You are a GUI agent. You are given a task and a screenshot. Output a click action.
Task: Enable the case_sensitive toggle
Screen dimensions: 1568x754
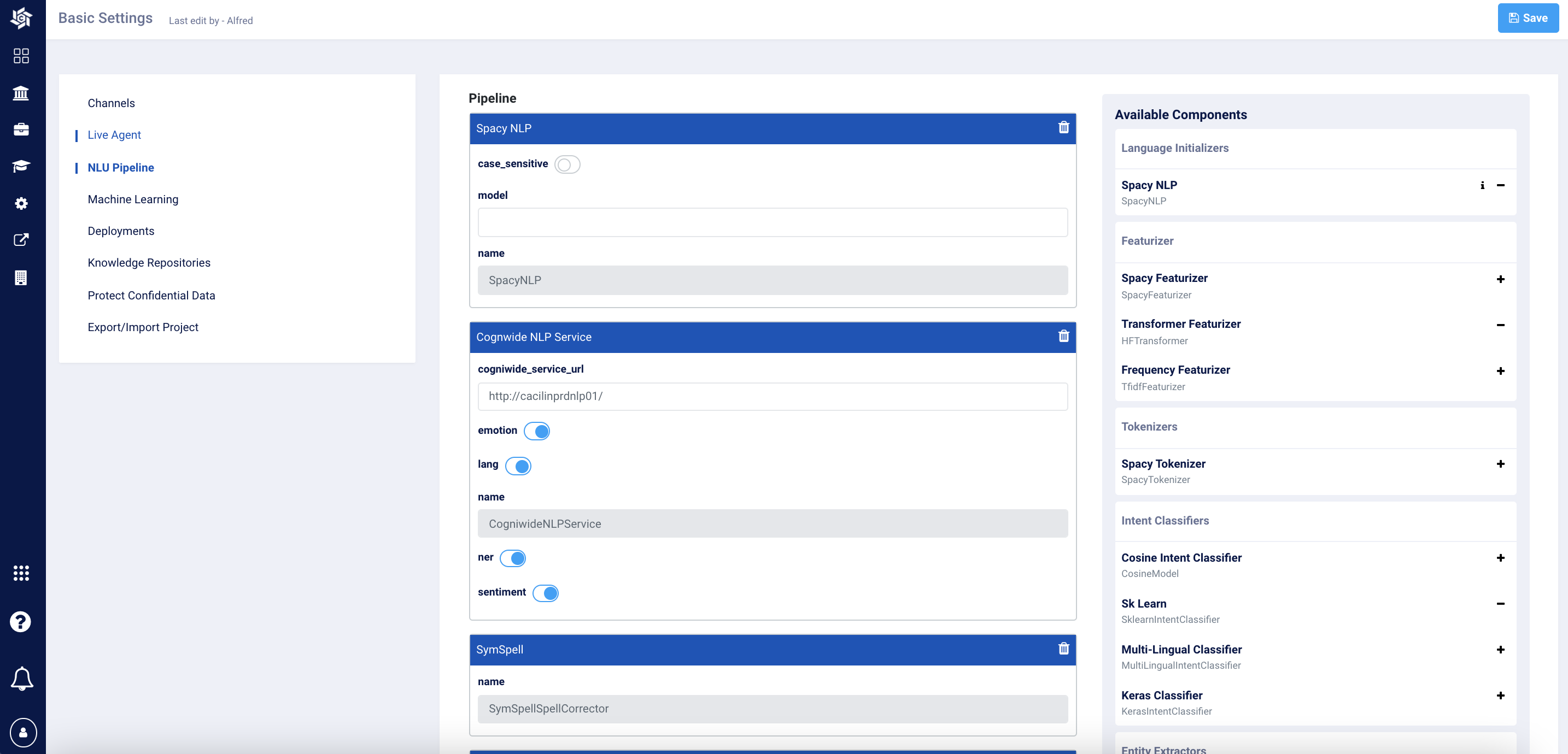567,164
